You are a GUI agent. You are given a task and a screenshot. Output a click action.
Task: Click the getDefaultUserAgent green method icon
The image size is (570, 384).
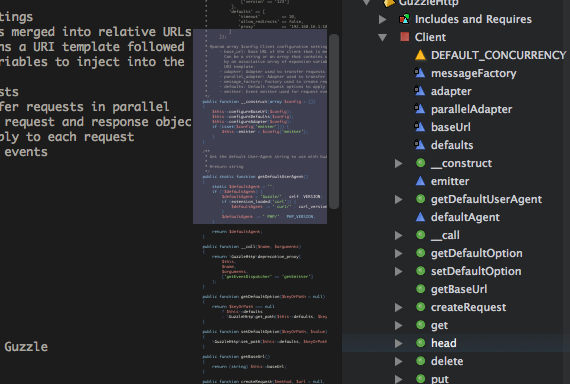click(x=421, y=199)
